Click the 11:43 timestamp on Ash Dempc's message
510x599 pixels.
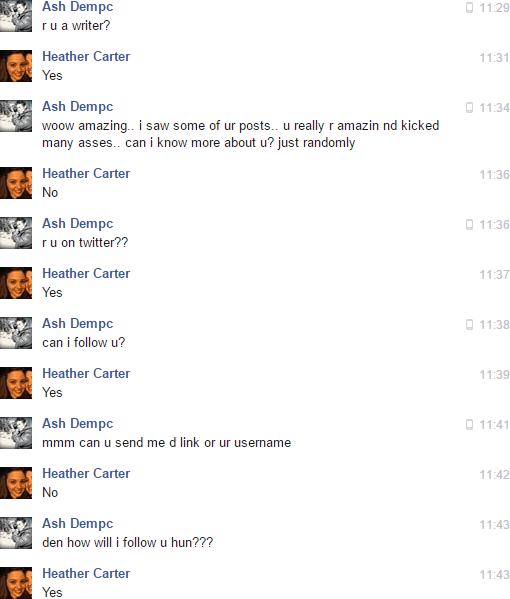(495, 525)
